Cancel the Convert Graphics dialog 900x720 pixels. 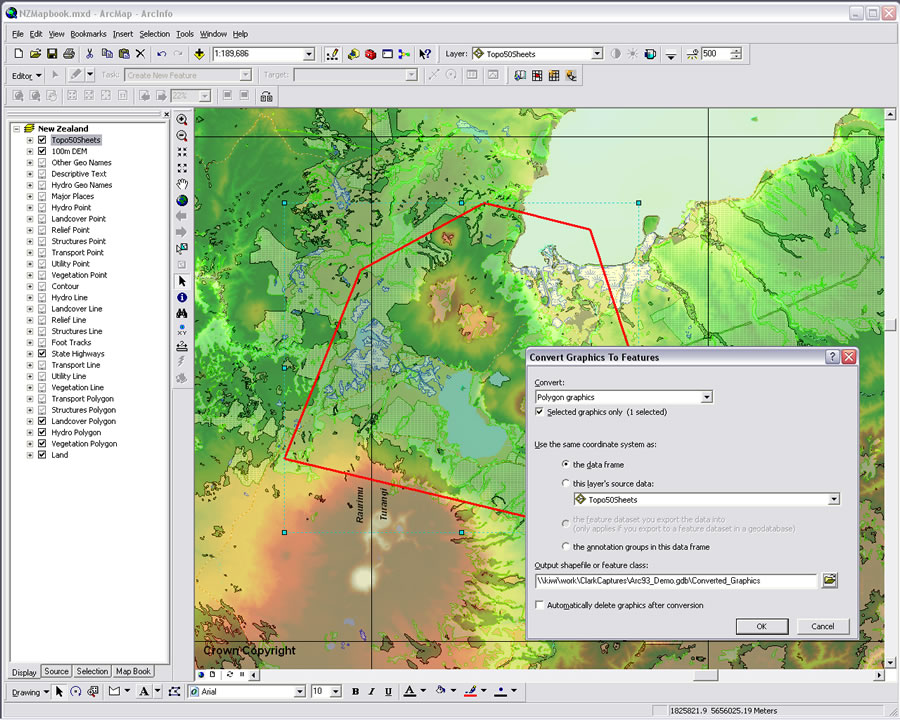pos(823,626)
